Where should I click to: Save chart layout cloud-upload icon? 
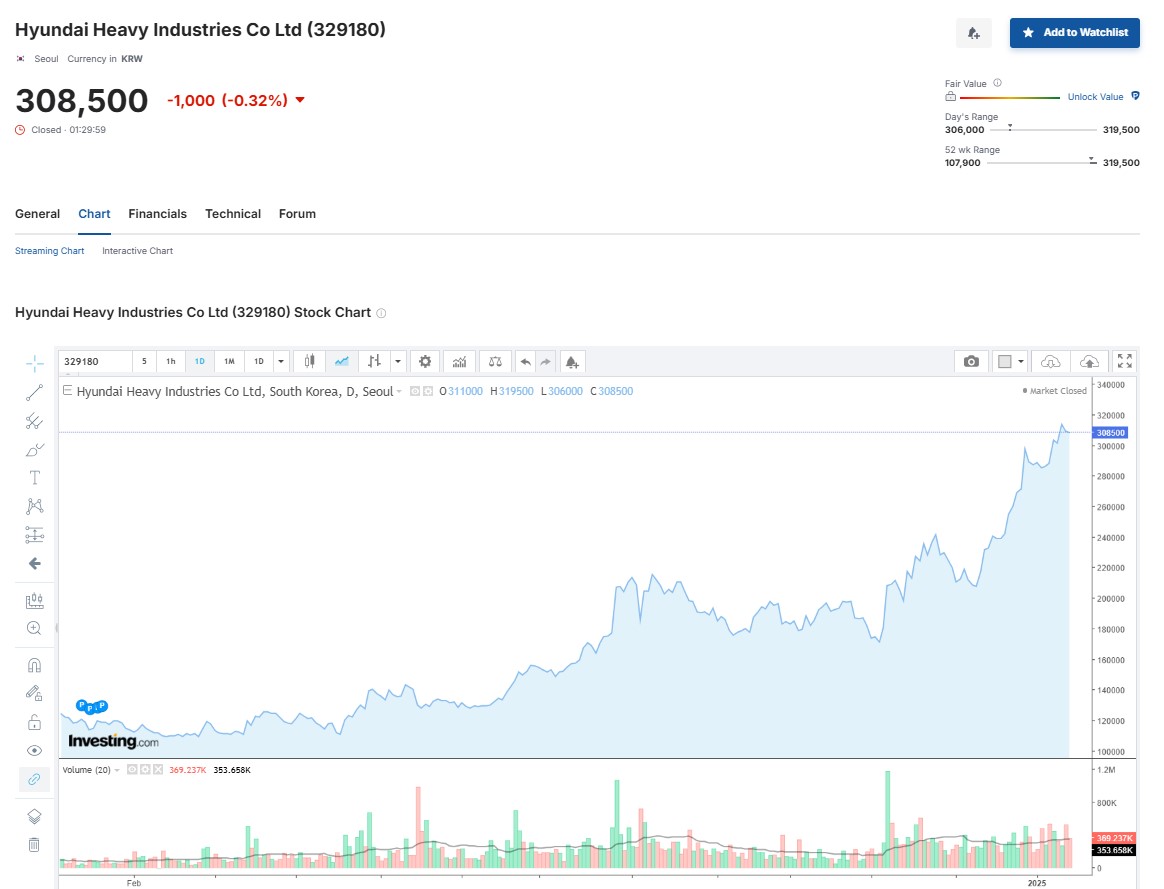coord(1089,361)
